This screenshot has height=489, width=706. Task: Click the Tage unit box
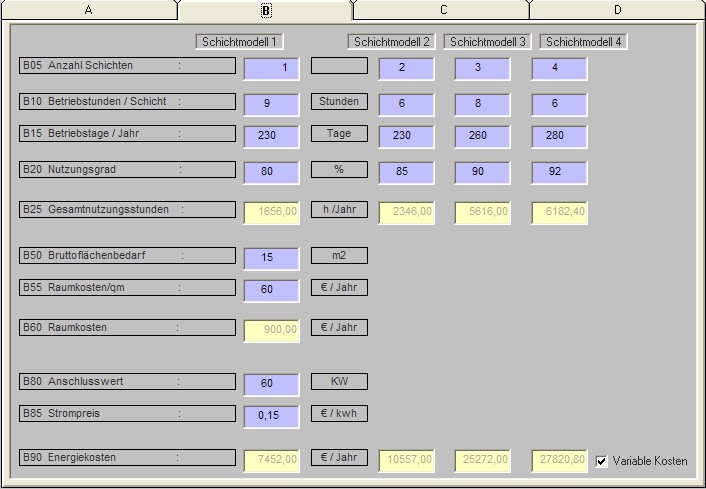pos(339,133)
